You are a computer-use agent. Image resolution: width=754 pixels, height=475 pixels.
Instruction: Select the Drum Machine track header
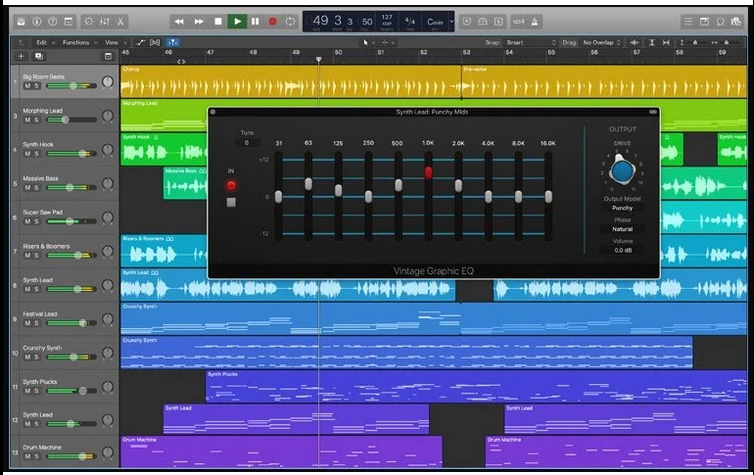click(50, 447)
